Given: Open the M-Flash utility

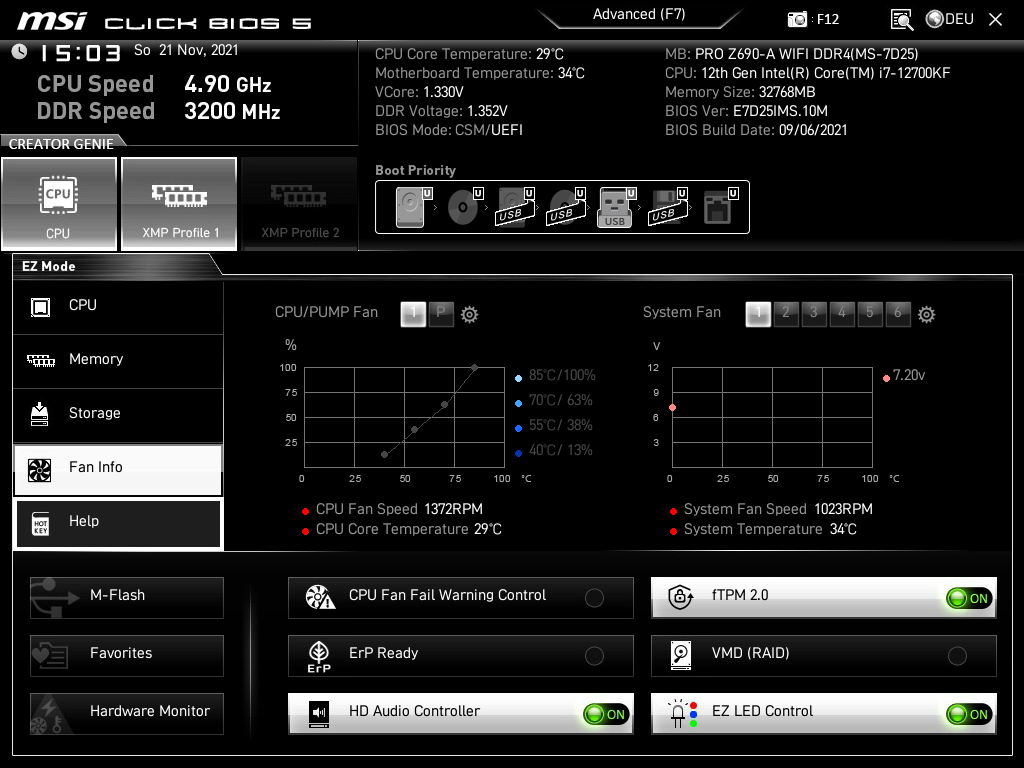Looking at the screenshot, I should (127, 598).
